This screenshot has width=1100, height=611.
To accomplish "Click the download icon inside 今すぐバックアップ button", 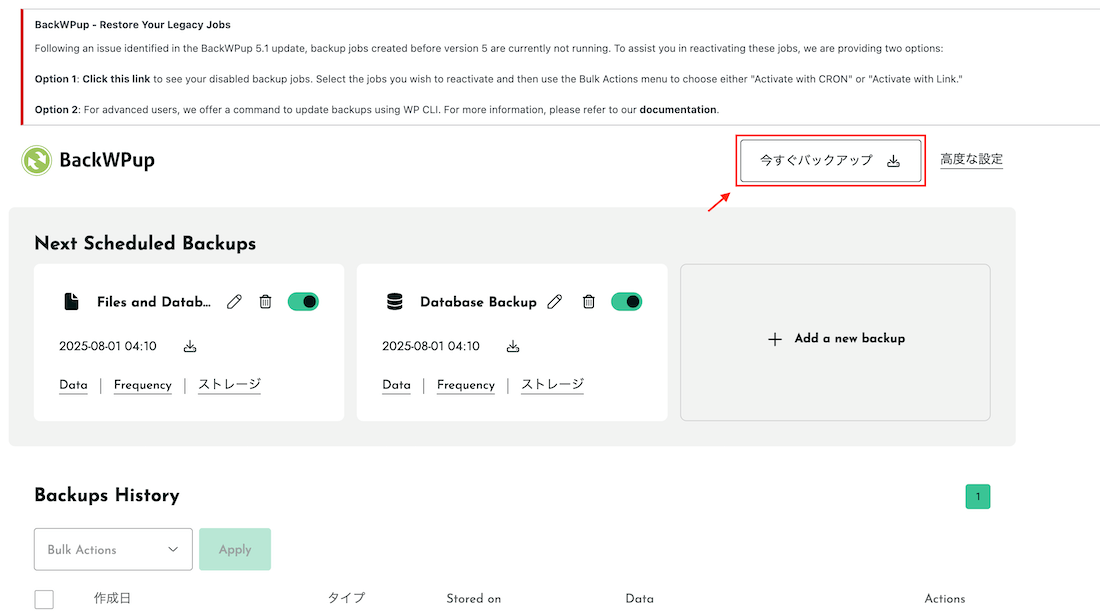I will click(x=893, y=161).
